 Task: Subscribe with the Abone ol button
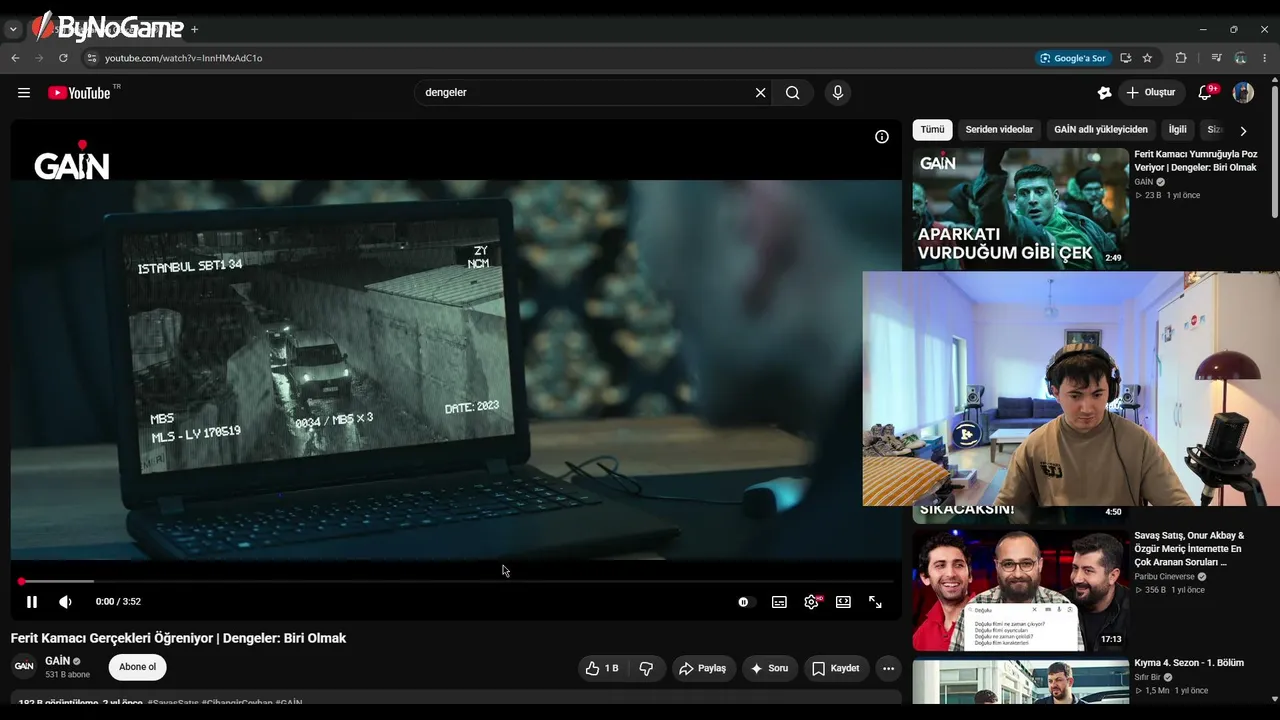point(138,667)
